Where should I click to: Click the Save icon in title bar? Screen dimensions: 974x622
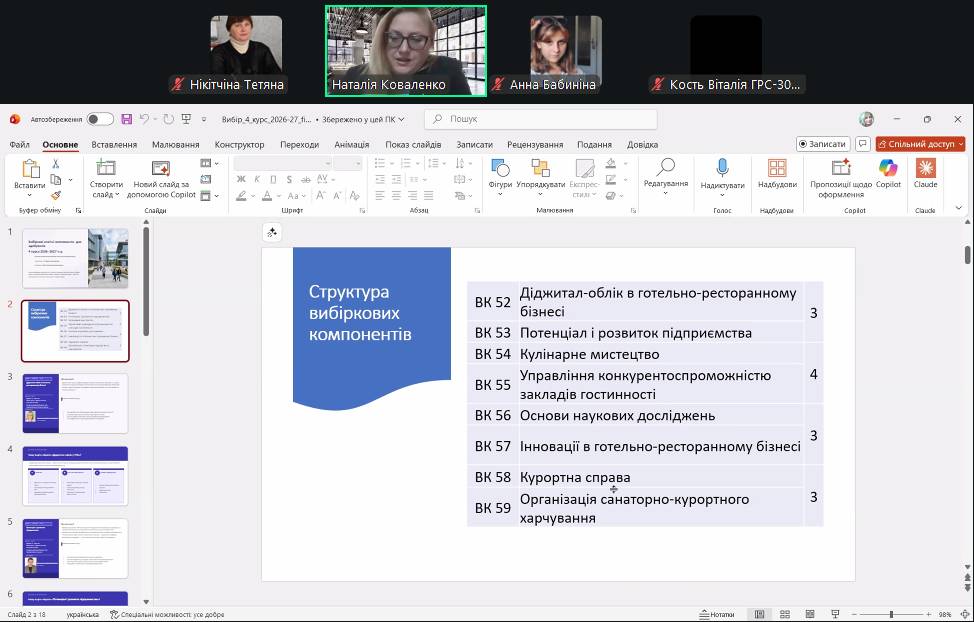click(126, 119)
